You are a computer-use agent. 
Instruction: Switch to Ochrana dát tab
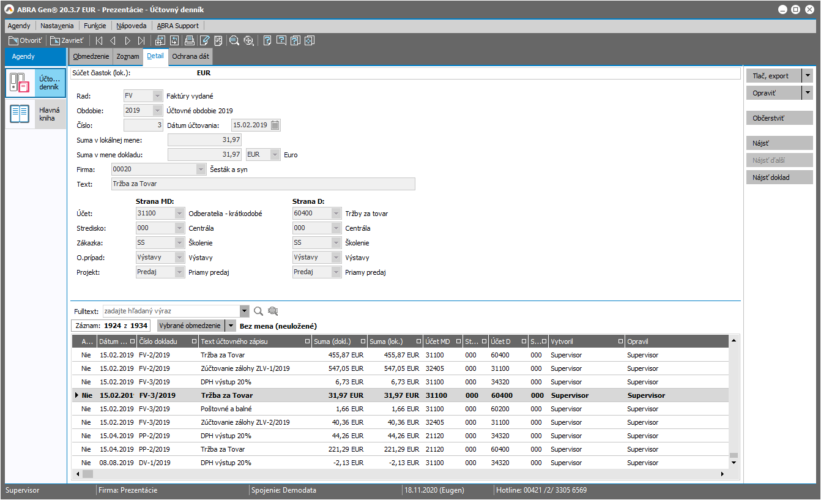click(190, 56)
